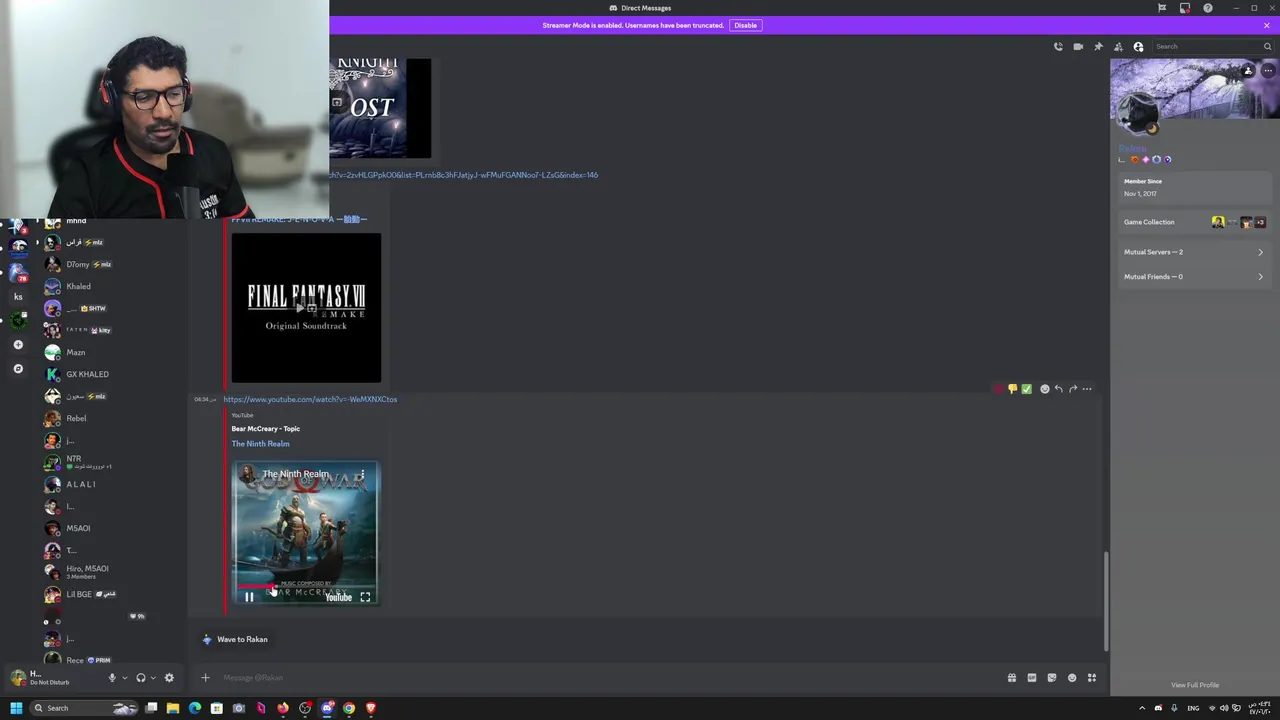Expand the Mutual Friends — 0 section

click(1193, 277)
